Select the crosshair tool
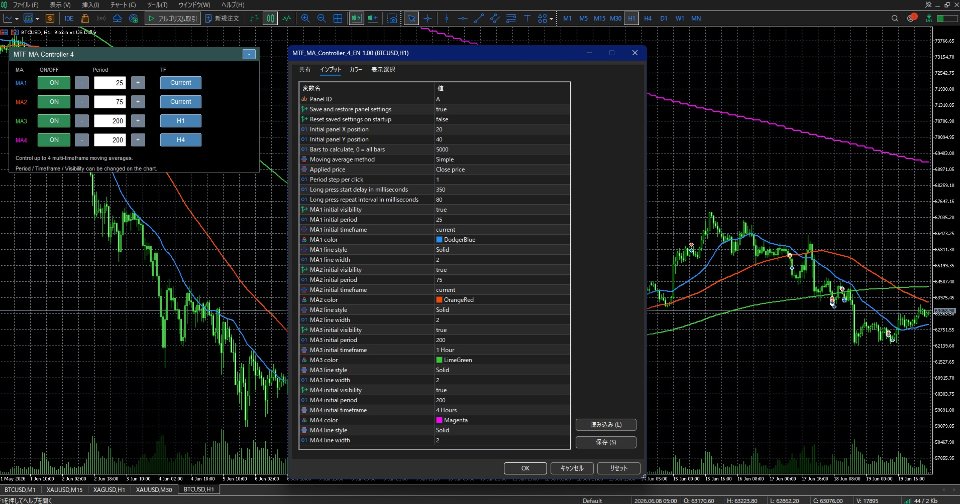The image size is (960, 504). click(x=428, y=18)
